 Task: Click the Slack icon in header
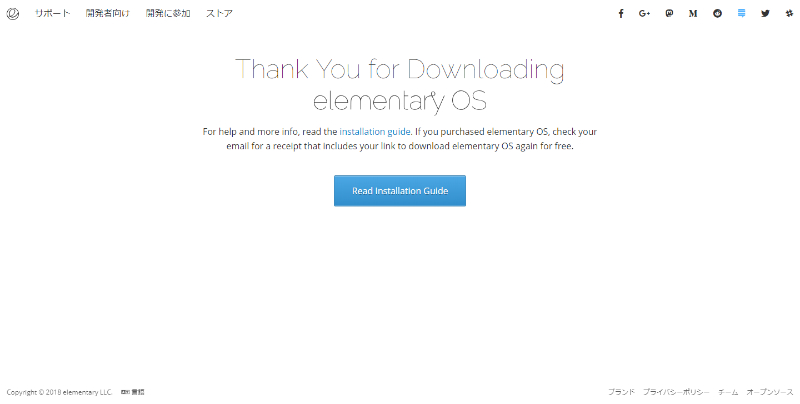789,14
